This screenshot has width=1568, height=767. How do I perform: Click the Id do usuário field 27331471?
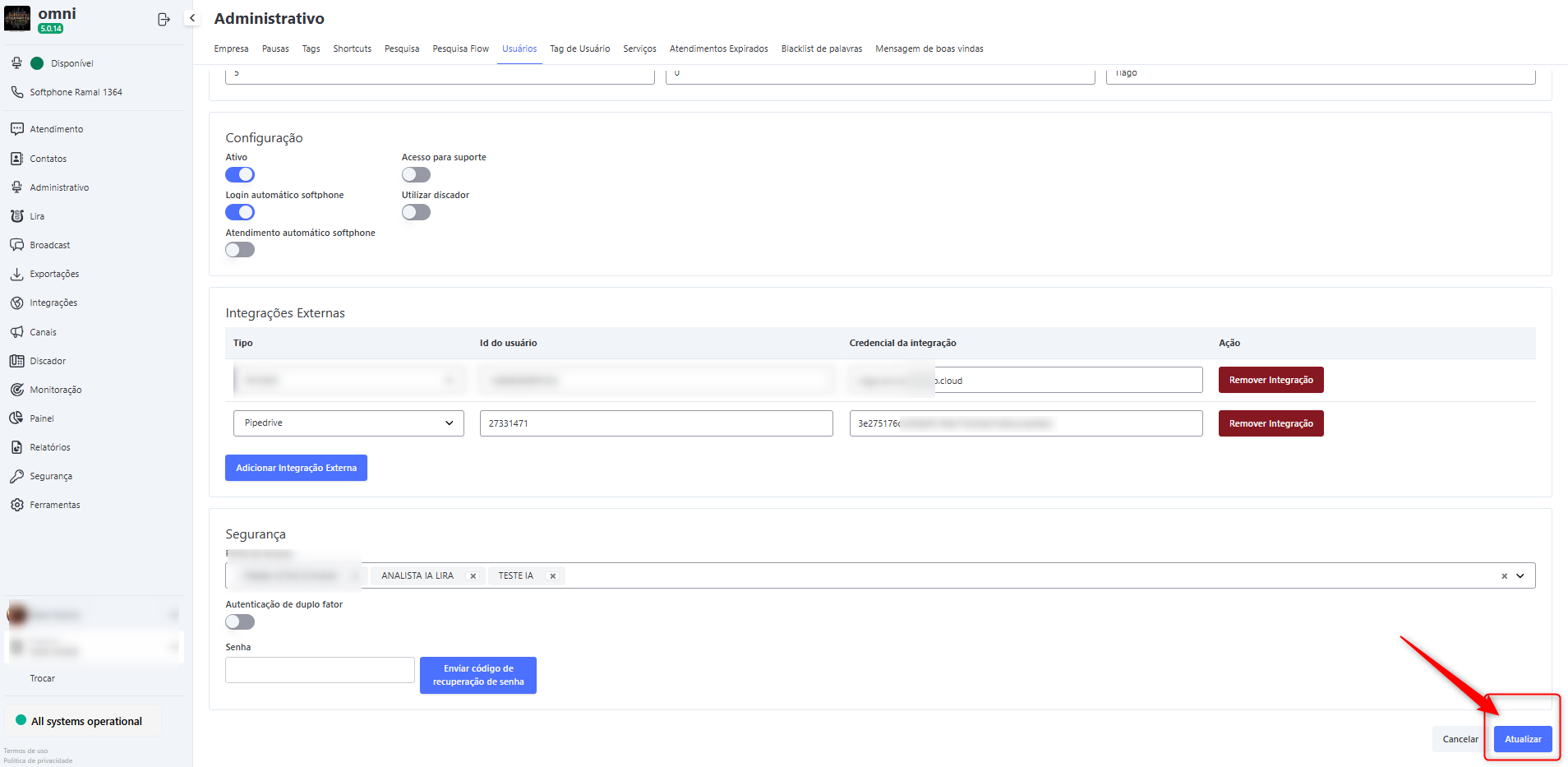tap(657, 423)
